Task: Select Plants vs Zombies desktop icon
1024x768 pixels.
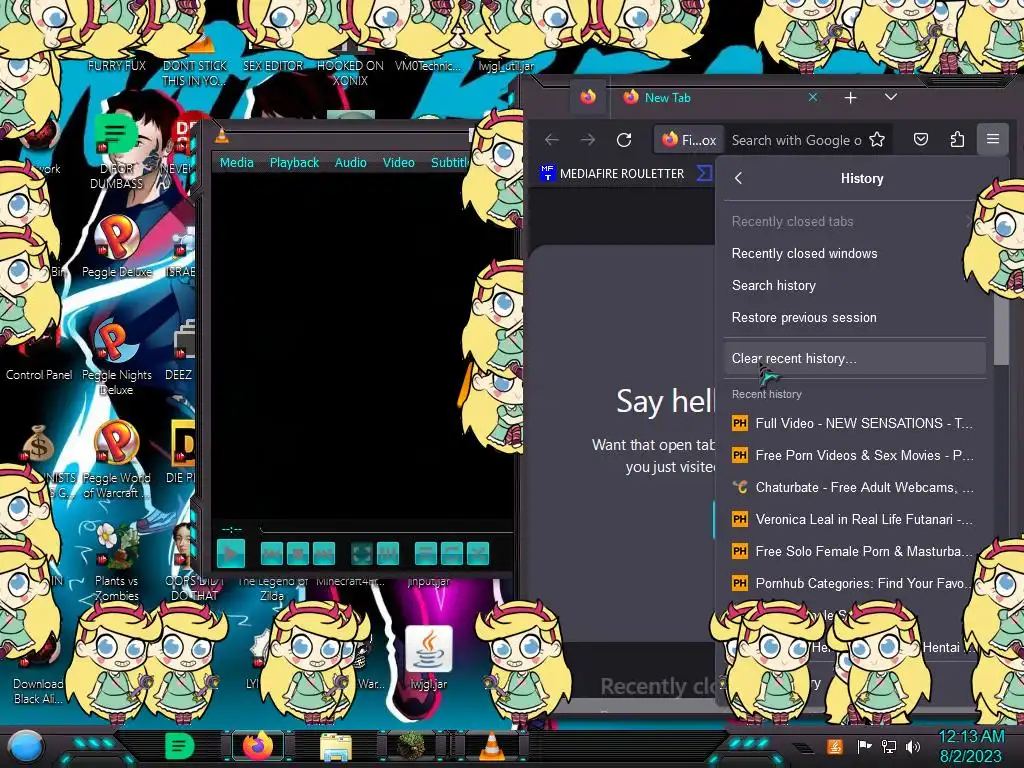Action: (117, 563)
